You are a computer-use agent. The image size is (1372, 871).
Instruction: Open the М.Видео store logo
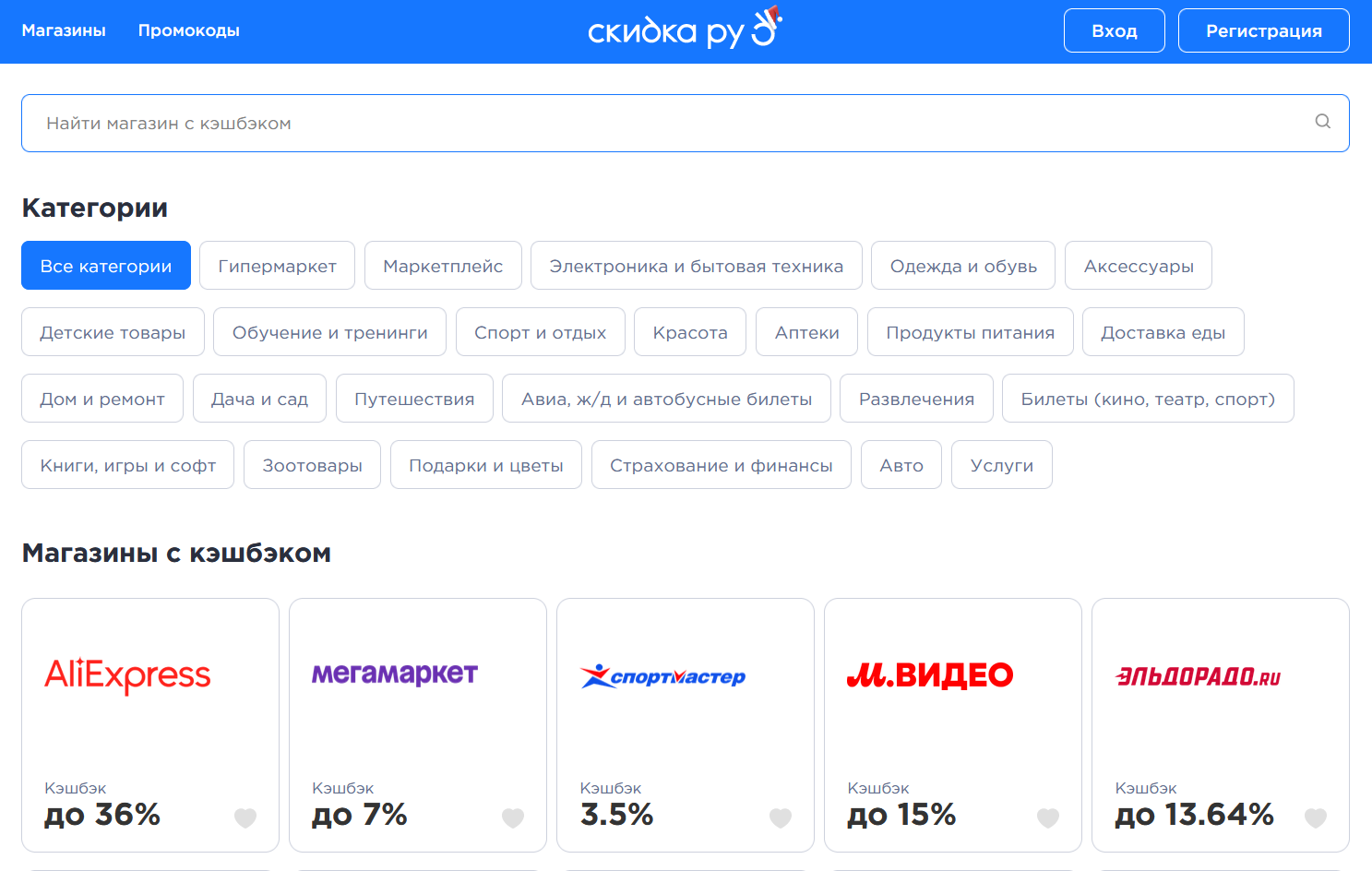[x=930, y=675]
